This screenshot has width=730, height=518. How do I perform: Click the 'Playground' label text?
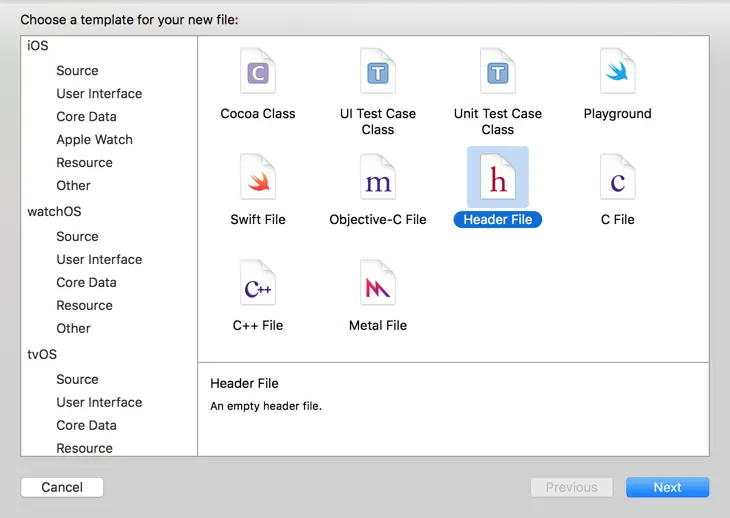click(618, 114)
